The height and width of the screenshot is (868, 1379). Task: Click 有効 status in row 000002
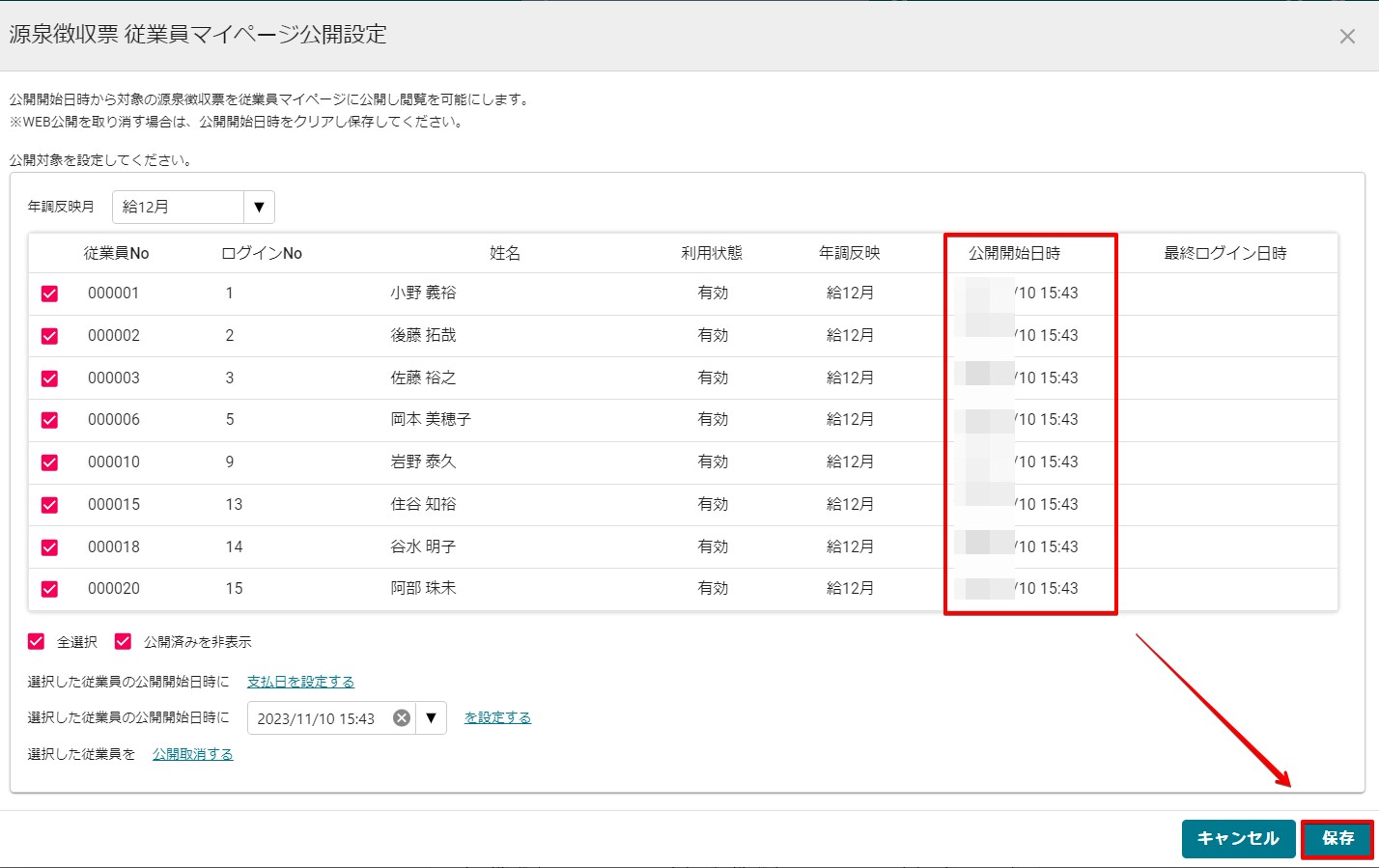tap(713, 335)
